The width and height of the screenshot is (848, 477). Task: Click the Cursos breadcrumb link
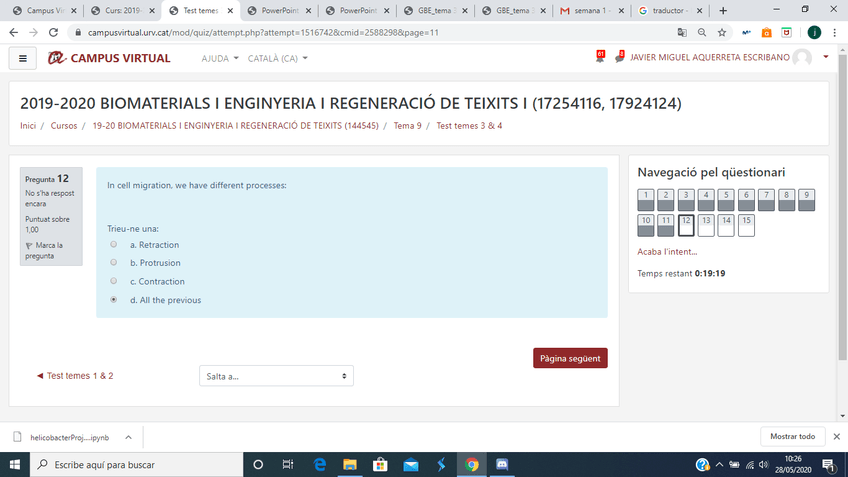click(64, 126)
